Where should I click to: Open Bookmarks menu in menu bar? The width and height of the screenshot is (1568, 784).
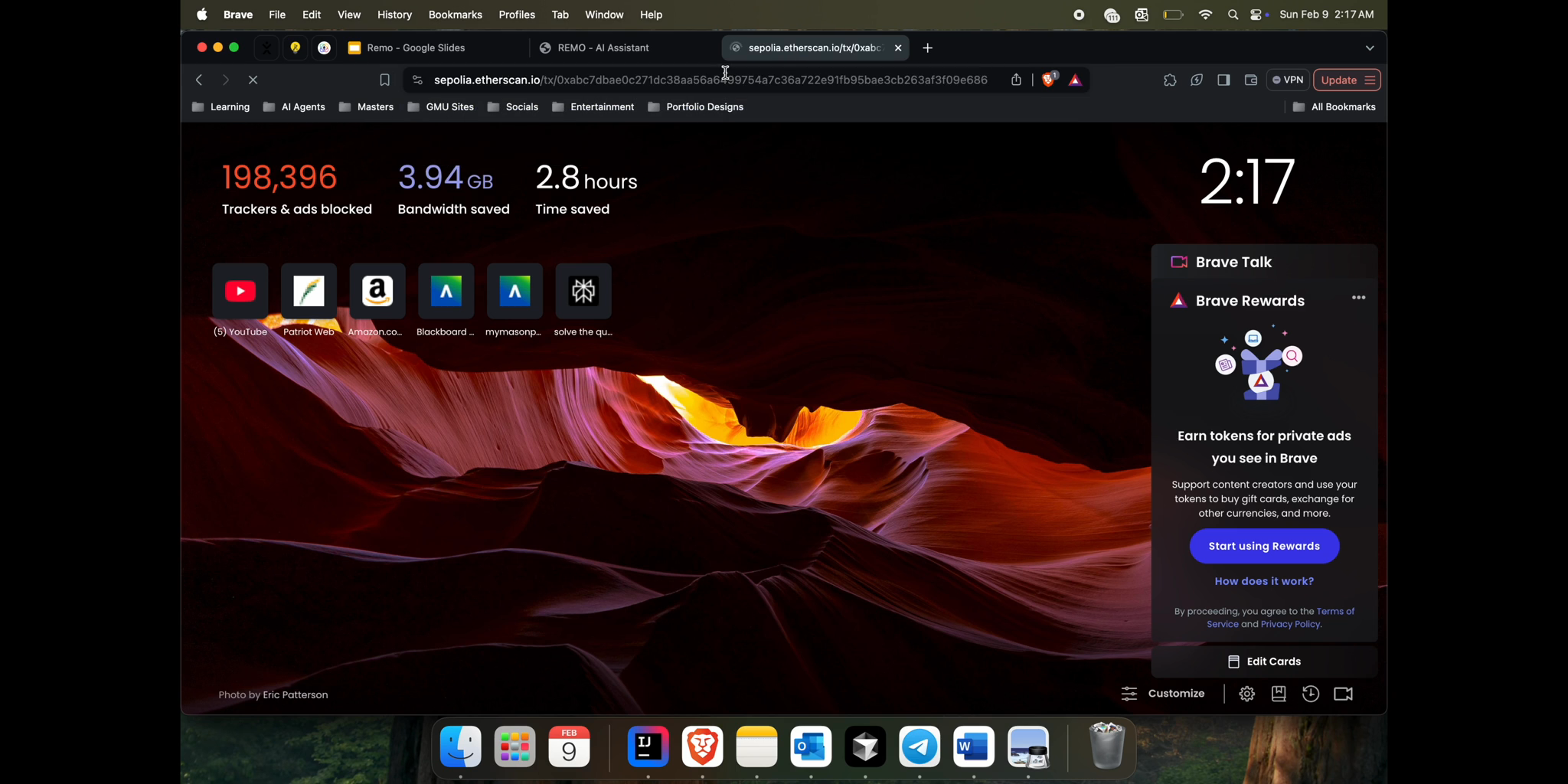455,15
